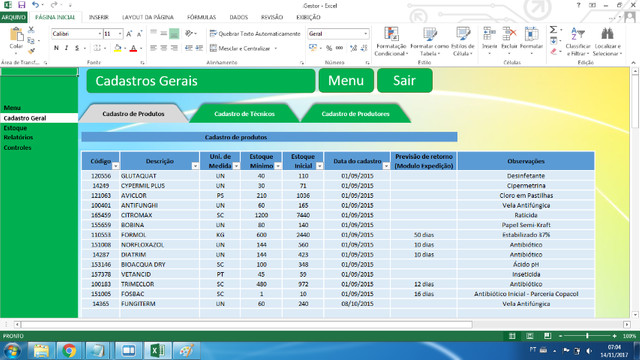The width and height of the screenshot is (640, 360).
Task: Open the Descrição column filter dropdown
Action: tap(195, 166)
